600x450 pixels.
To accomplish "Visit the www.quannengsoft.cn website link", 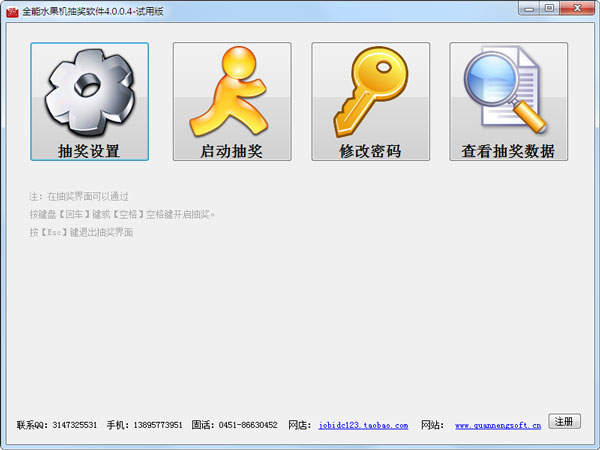I will click(498, 425).
